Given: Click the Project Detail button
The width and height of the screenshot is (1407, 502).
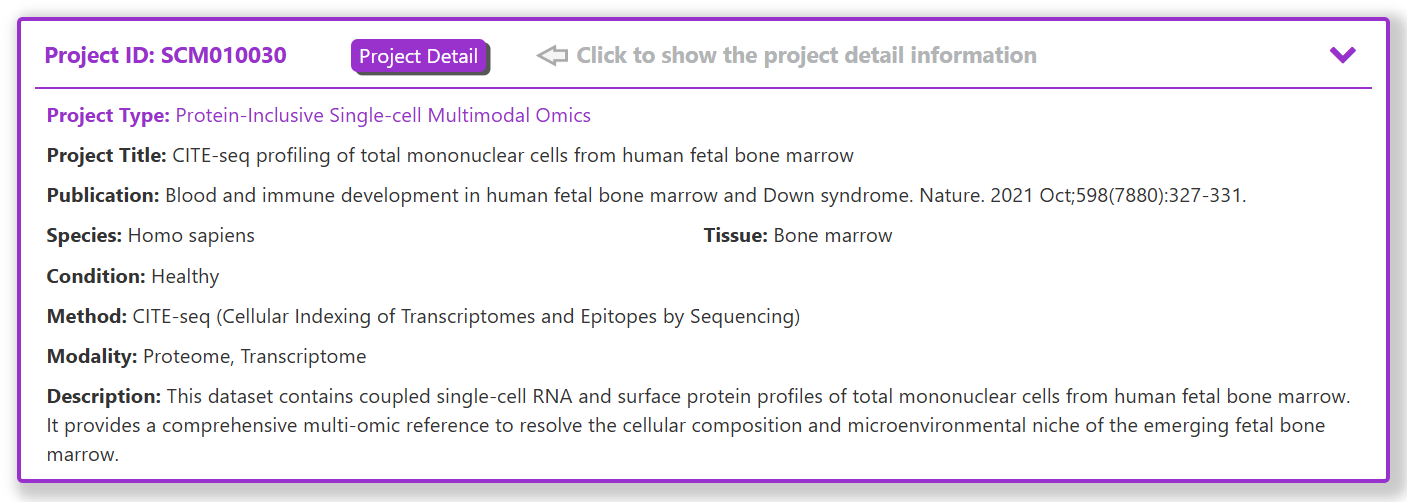Looking at the screenshot, I should (x=418, y=56).
